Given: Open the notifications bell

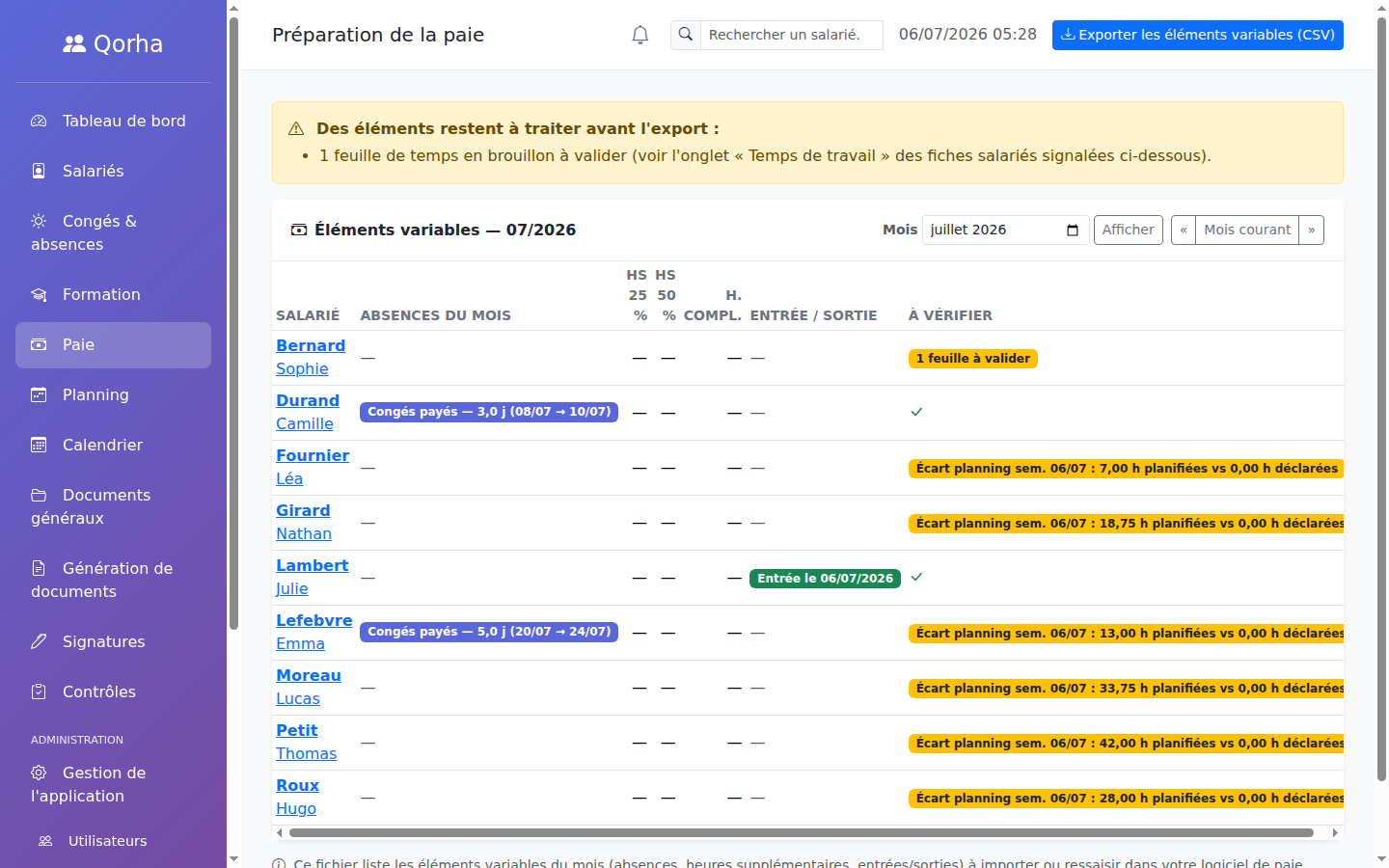Looking at the screenshot, I should point(640,35).
